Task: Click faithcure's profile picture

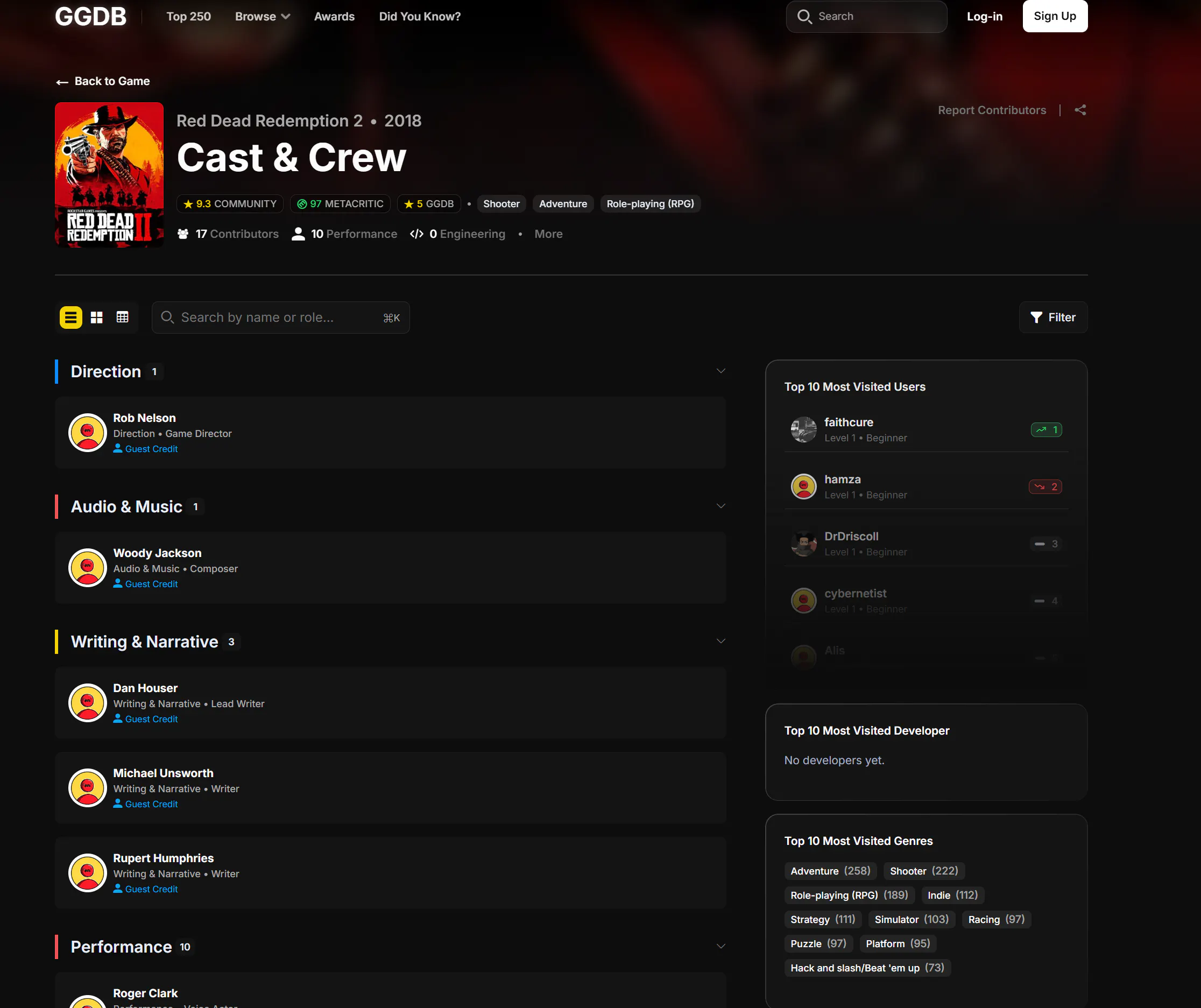Action: point(803,429)
